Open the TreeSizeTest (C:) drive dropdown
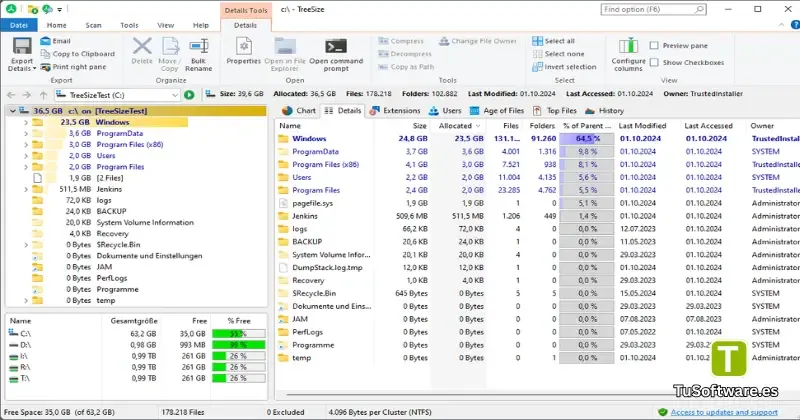 pyautogui.click(x=174, y=95)
